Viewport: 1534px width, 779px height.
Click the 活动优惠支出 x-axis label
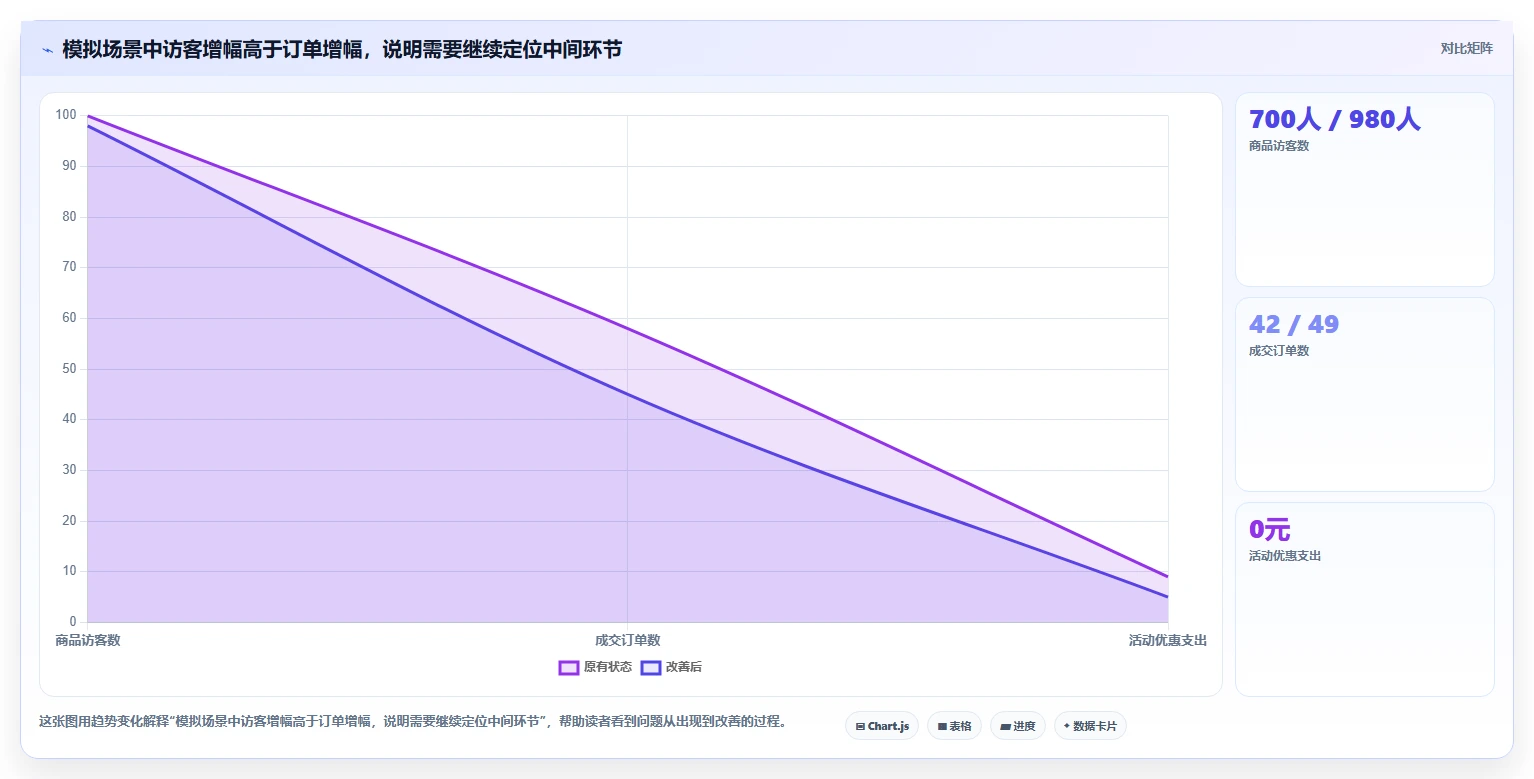(1168, 640)
